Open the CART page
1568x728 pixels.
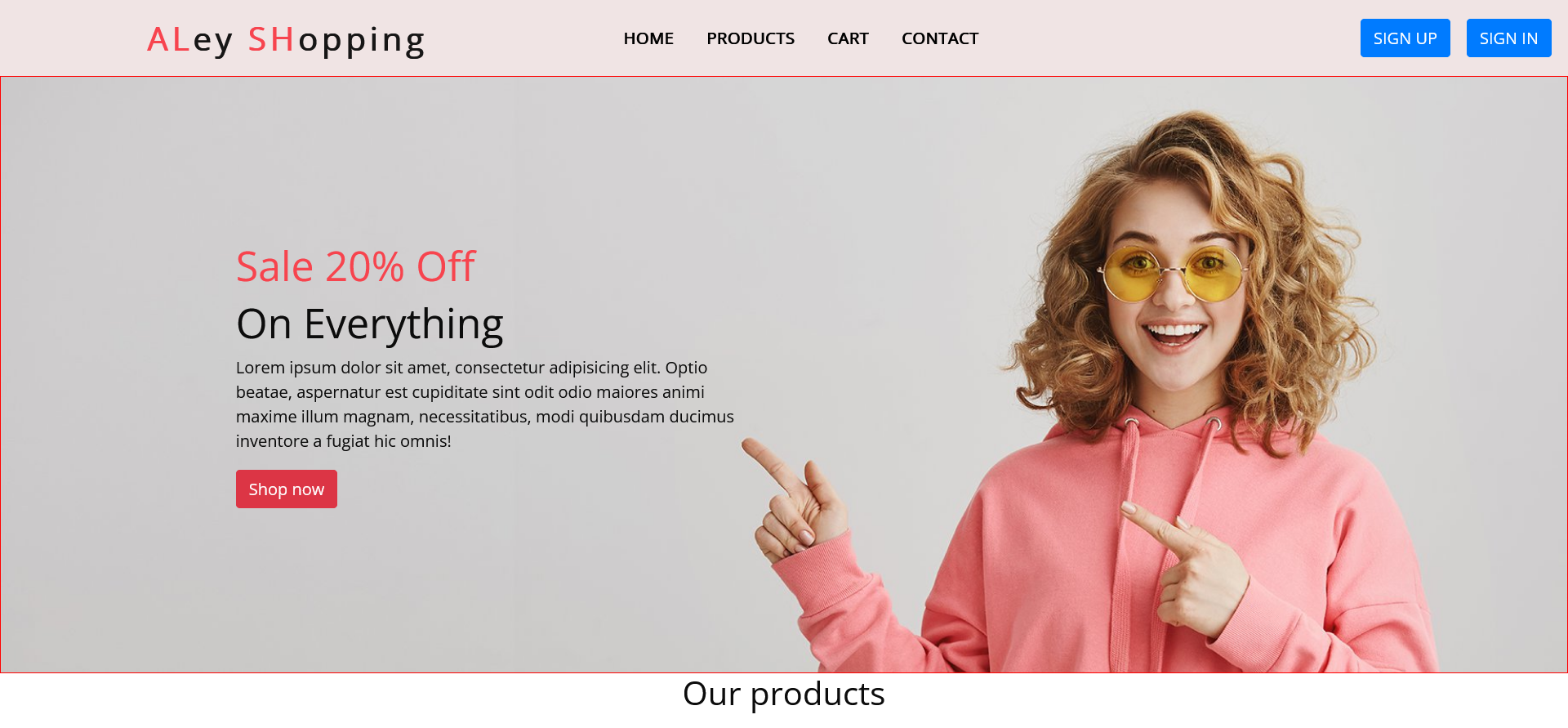point(848,38)
